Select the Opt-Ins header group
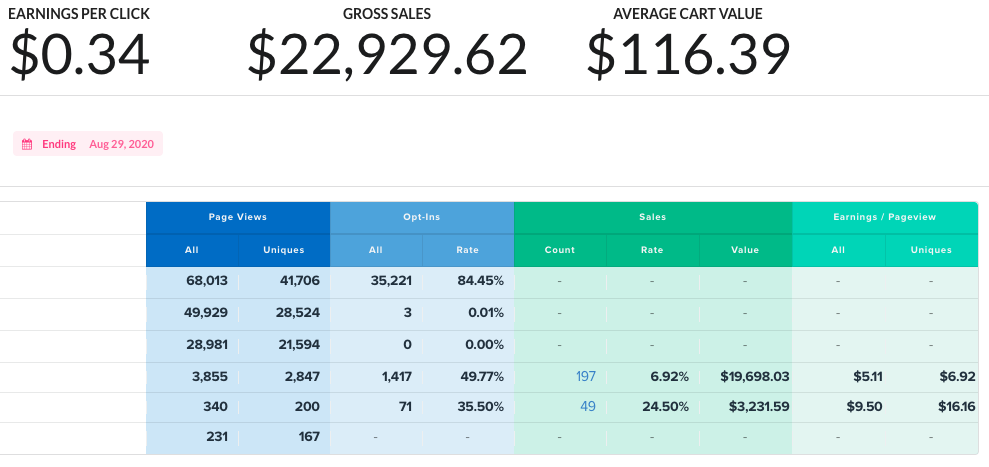Viewport: 989px width, 467px height. pyautogui.click(x=421, y=217)
